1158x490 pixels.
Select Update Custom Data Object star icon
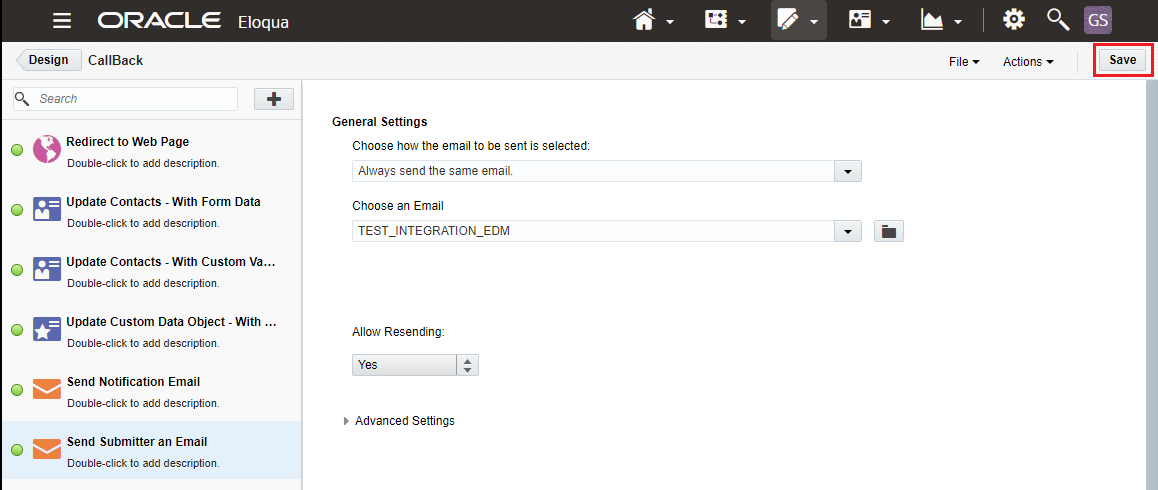(47, 330)
